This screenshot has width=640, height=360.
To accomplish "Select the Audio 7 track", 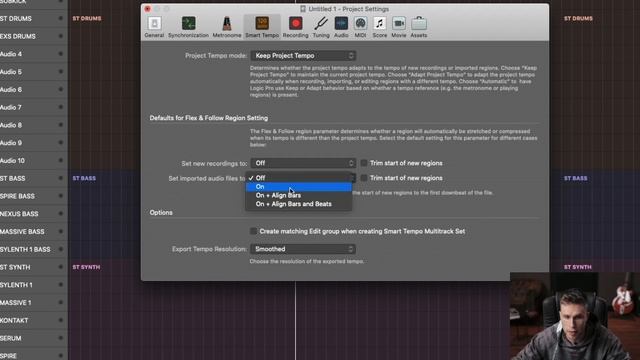I will (x=33, y=107).
